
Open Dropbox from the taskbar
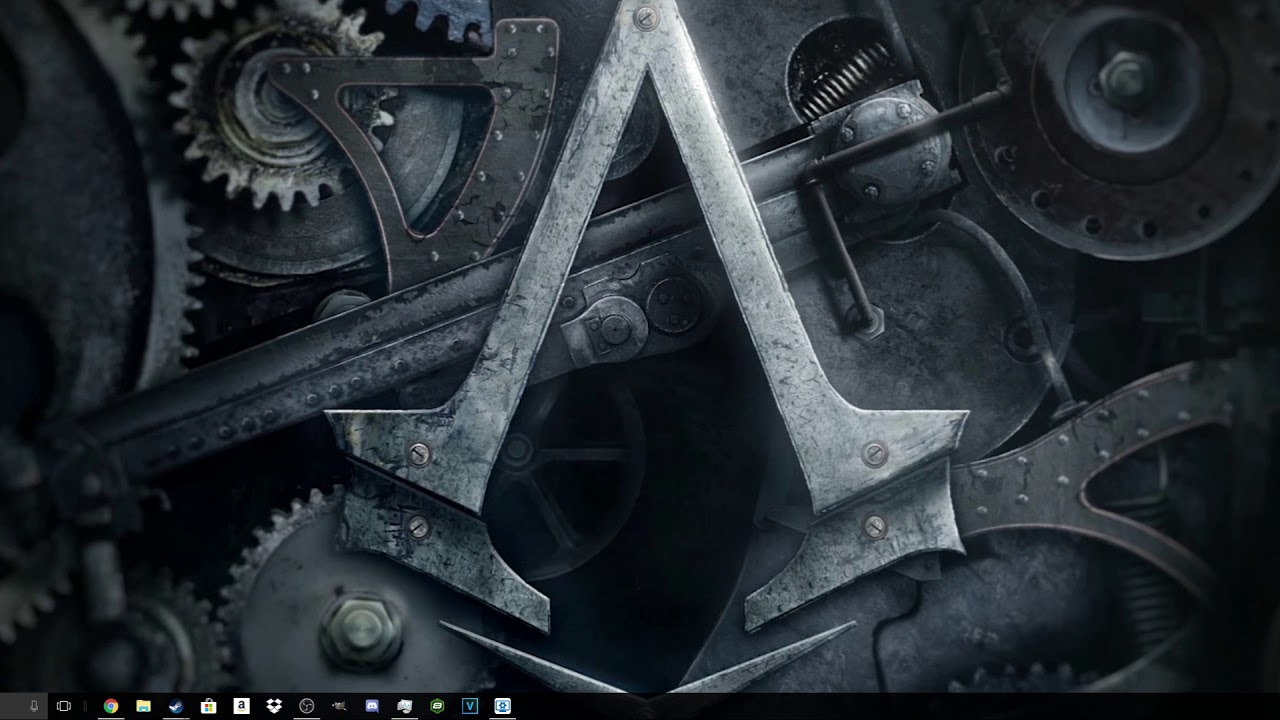[x=274, y=706]
